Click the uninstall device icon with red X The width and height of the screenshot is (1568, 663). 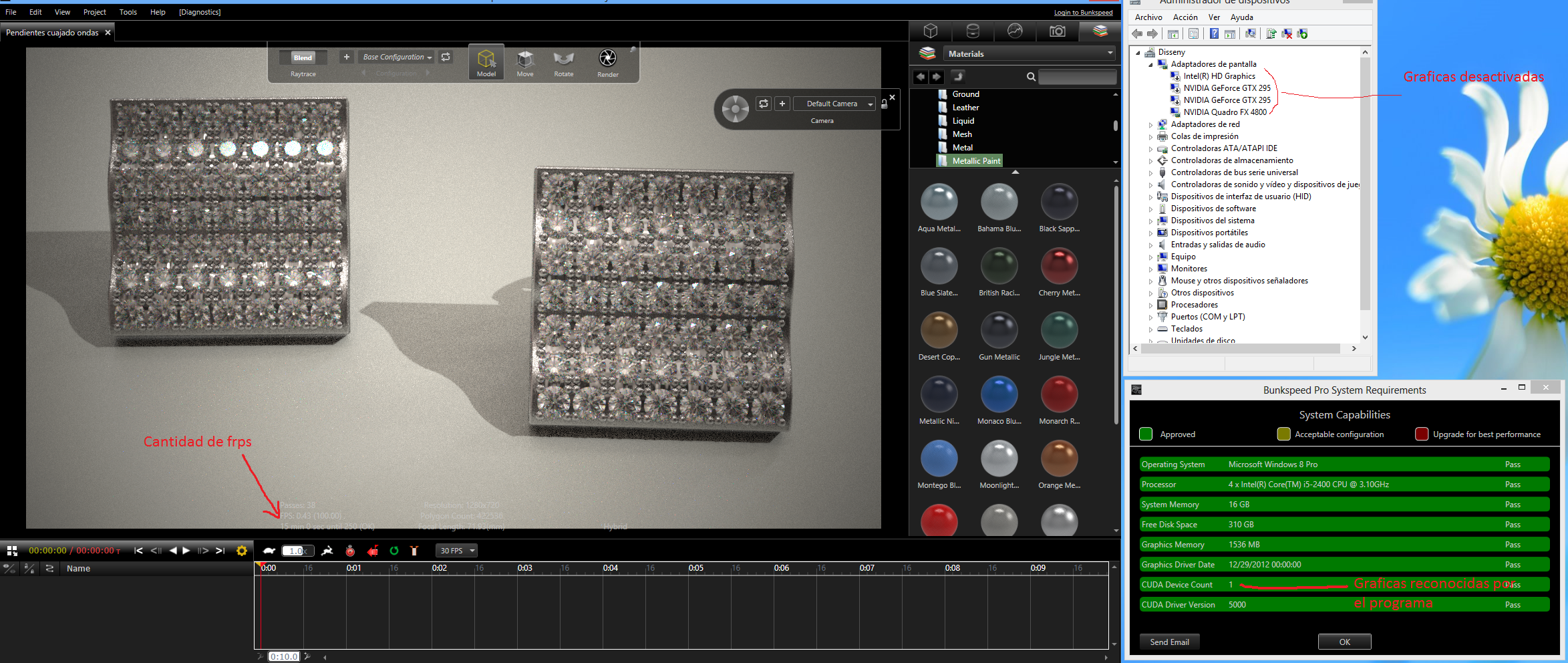pos(1287,34)
